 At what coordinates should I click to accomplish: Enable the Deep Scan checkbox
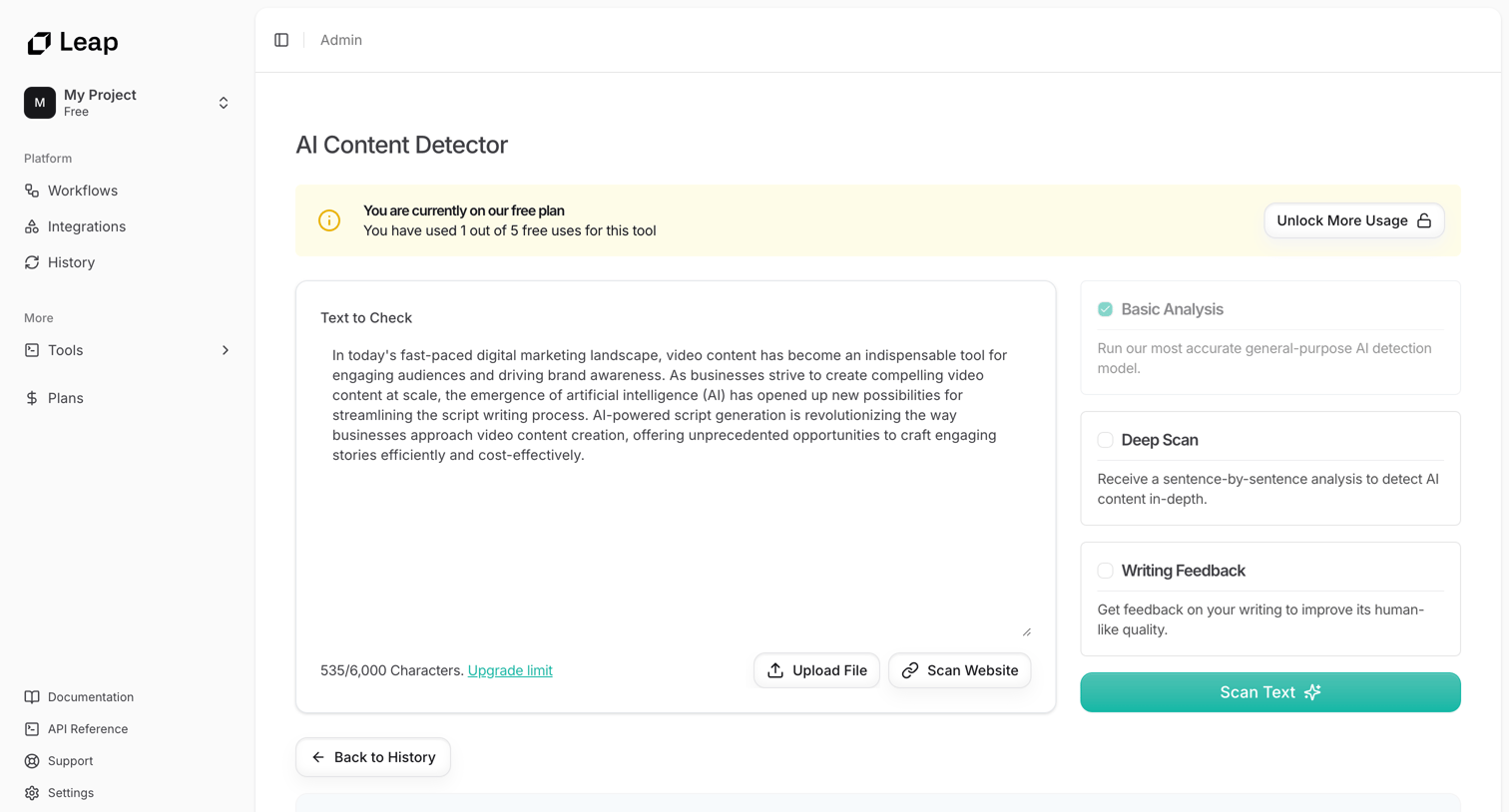[1105, 440]
